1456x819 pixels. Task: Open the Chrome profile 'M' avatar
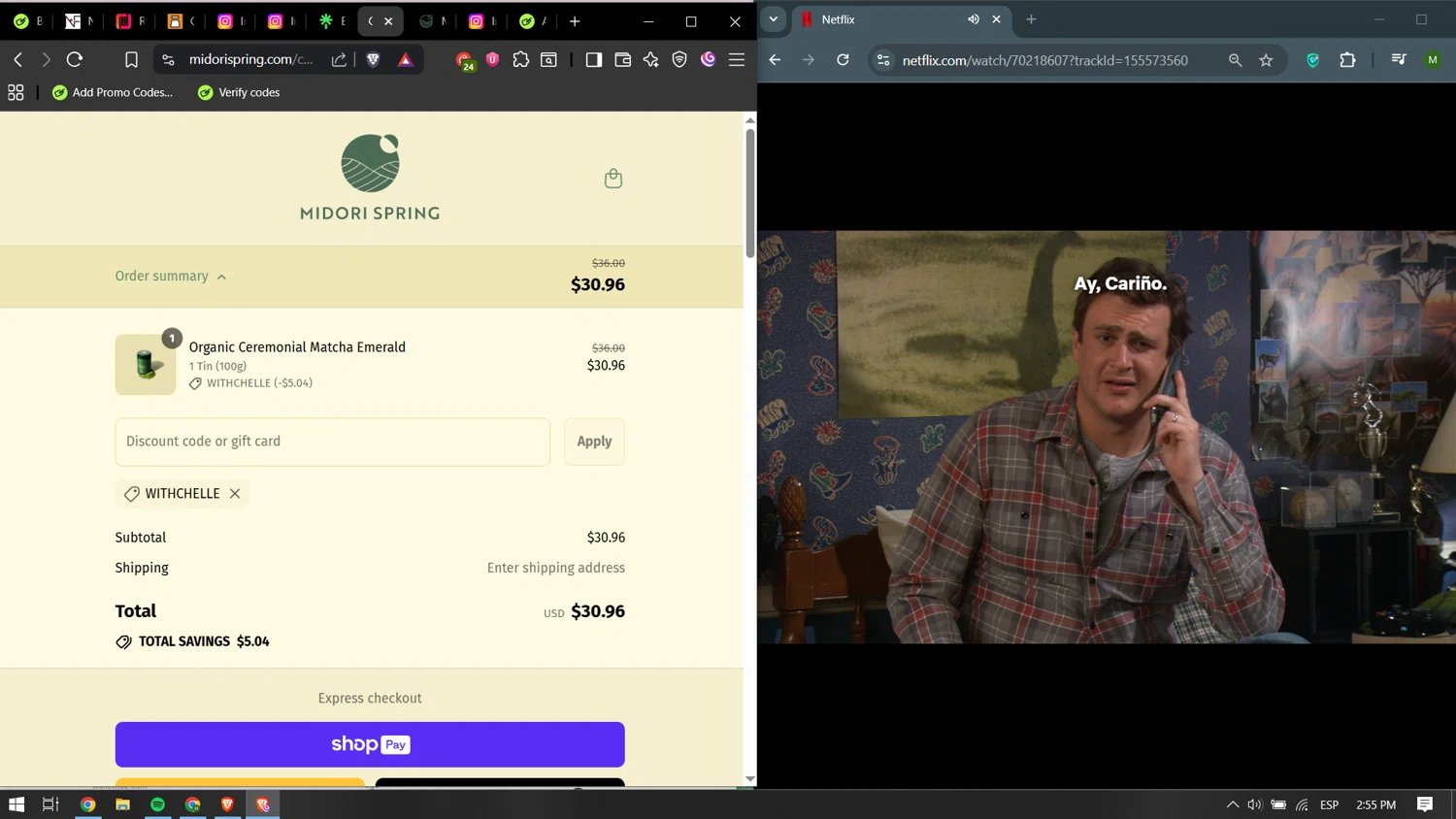click(x=1433, y=60)
